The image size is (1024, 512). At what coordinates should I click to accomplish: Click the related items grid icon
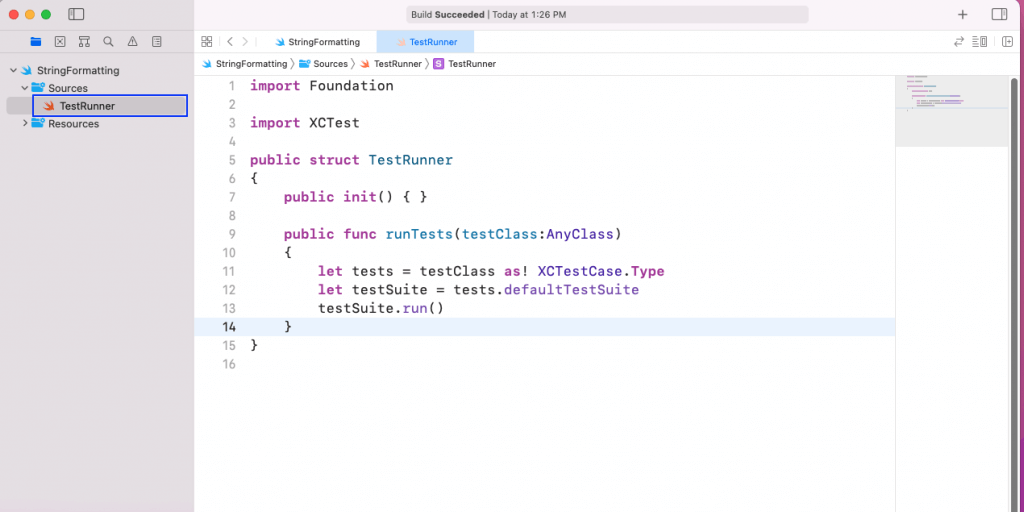point(207,42)
